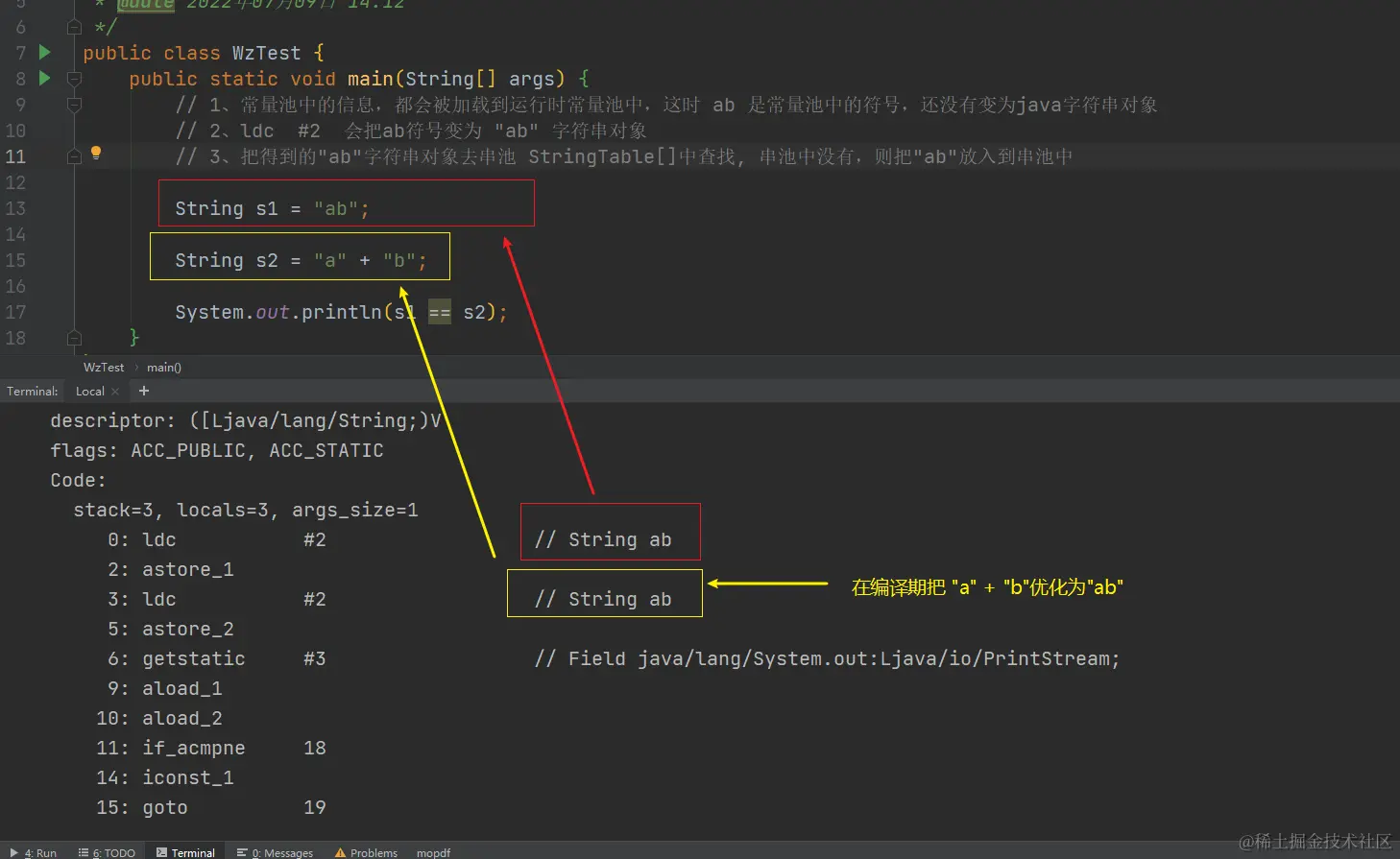Toggle the method closing fold marker on line 18
1400x859 pixels.
click(x=74, y=338)
